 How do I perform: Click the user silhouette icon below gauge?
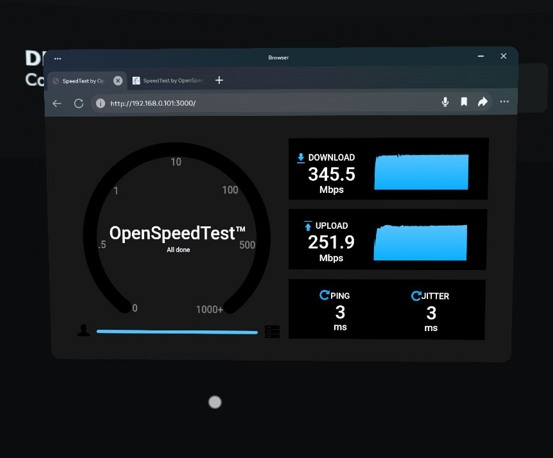pos(84,330)
